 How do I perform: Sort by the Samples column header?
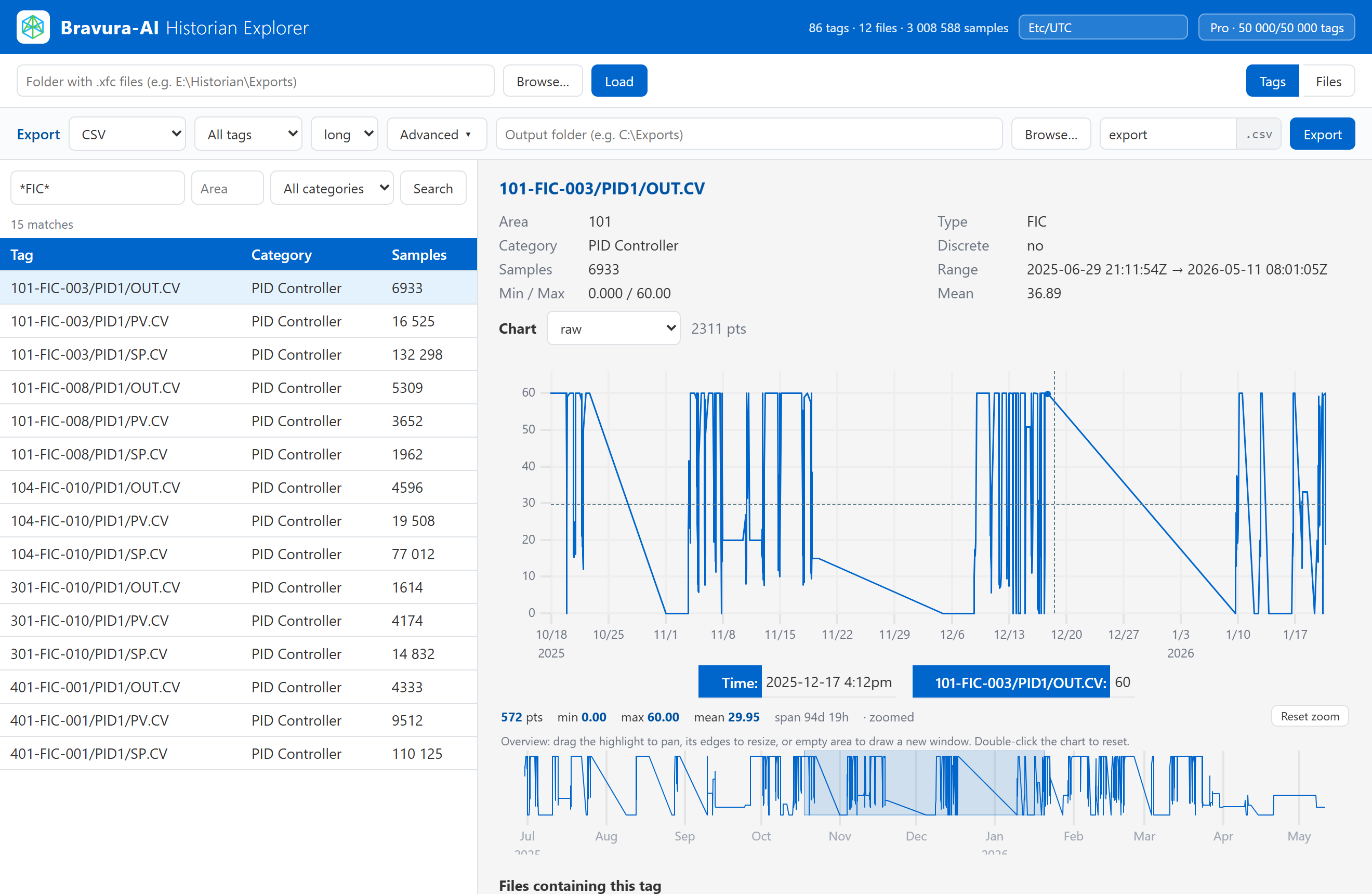[418, 254]
